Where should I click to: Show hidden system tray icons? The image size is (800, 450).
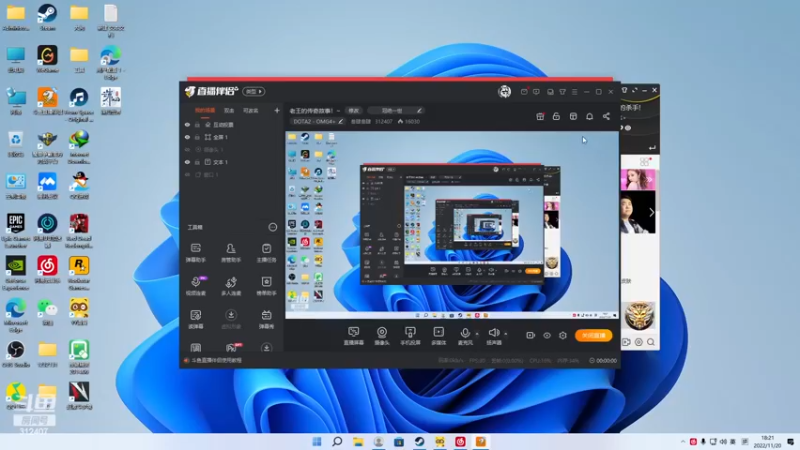[683, 441]
